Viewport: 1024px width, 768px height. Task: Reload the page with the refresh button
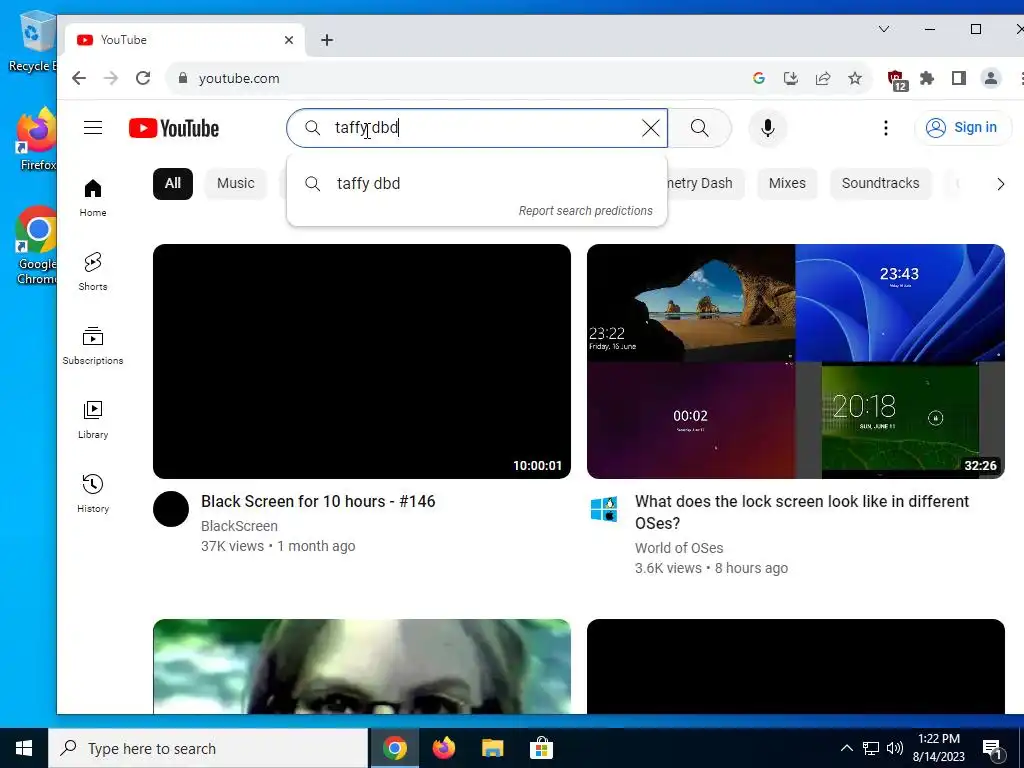tap(143, 78)
